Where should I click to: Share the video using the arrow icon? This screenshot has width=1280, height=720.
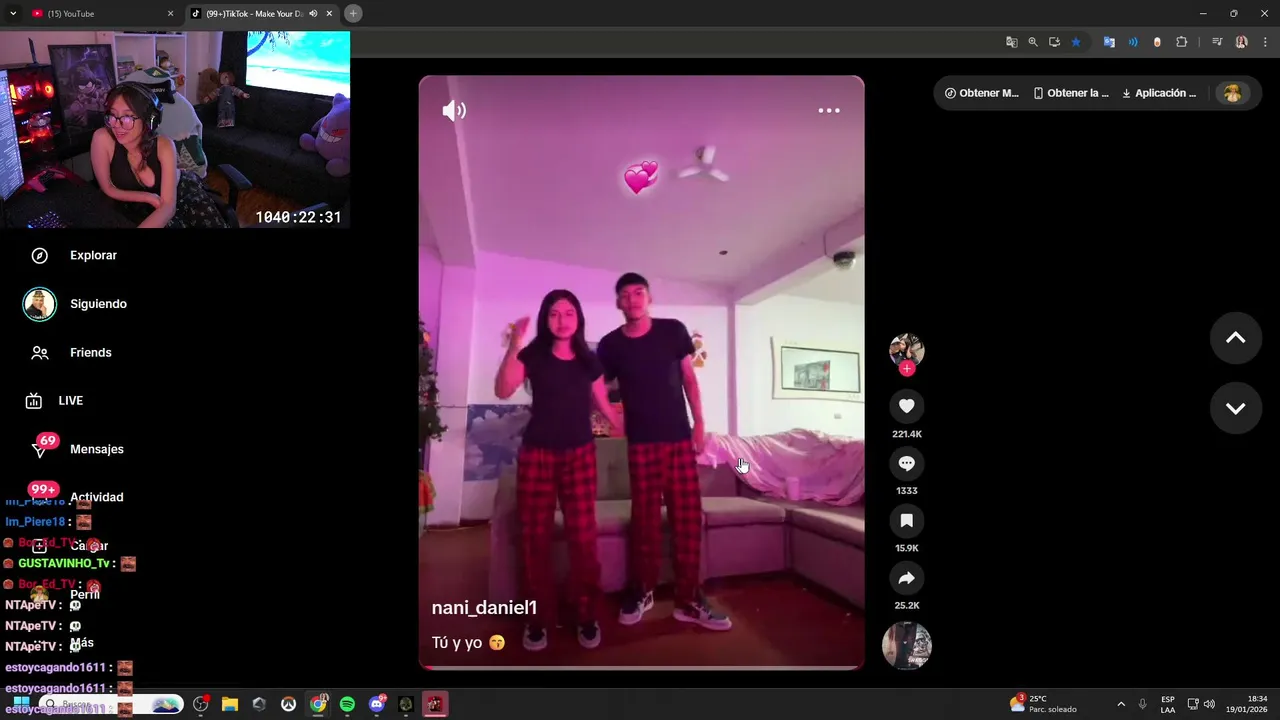point(907,578)
